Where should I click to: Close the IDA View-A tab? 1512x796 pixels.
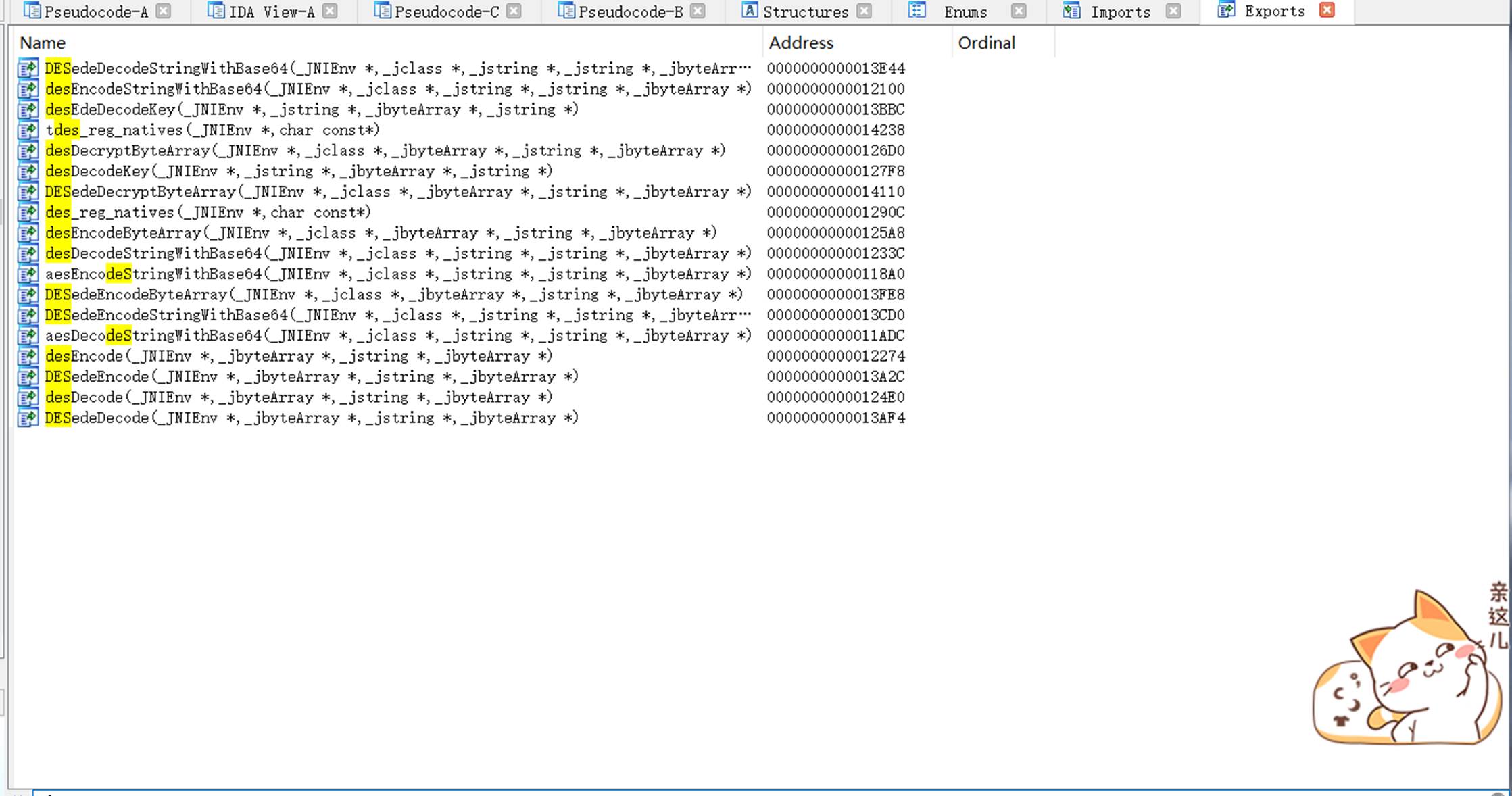(x=330, y=11)
